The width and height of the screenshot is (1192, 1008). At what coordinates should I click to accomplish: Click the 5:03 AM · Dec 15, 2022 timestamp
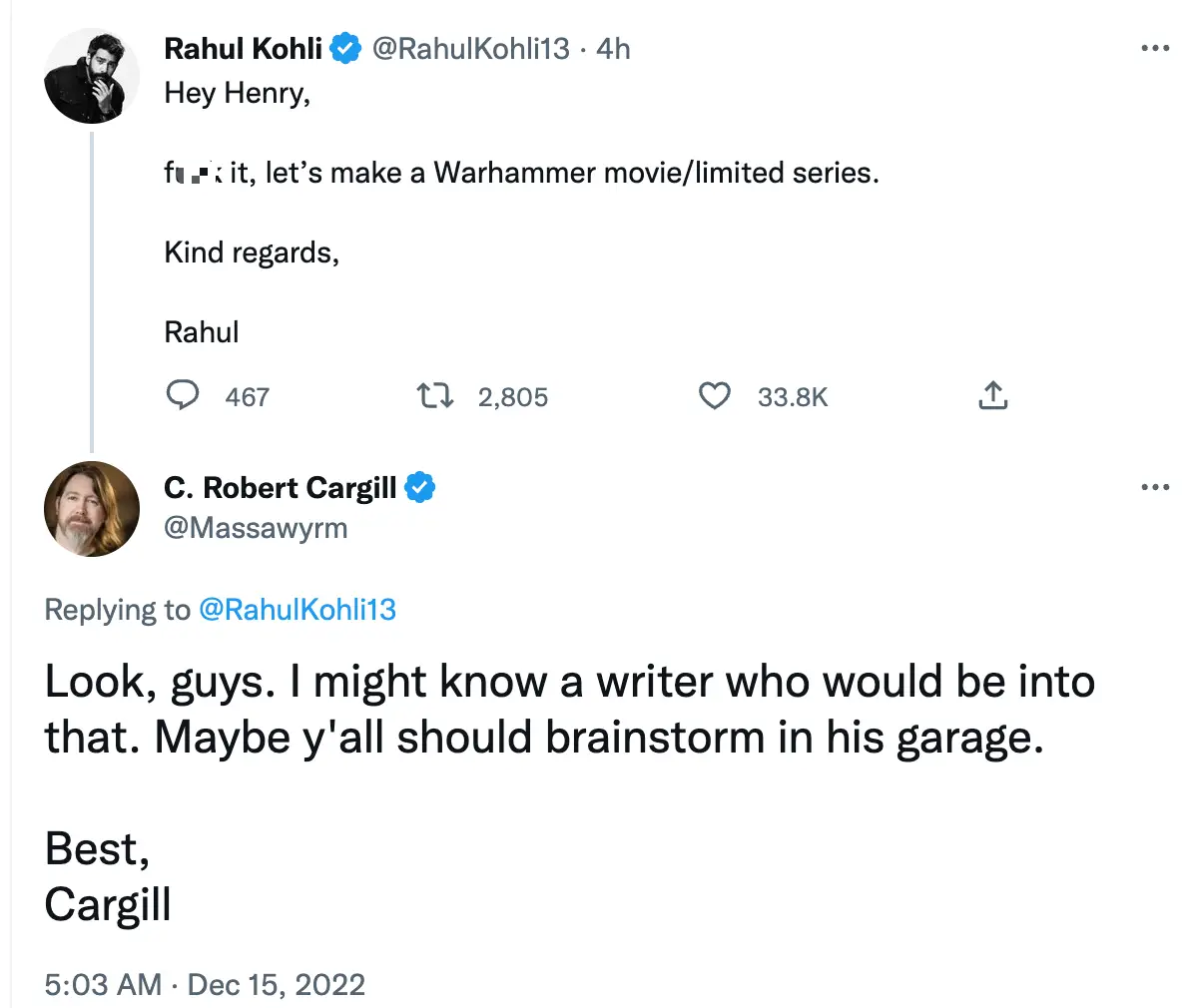click(x=205, y=985)
